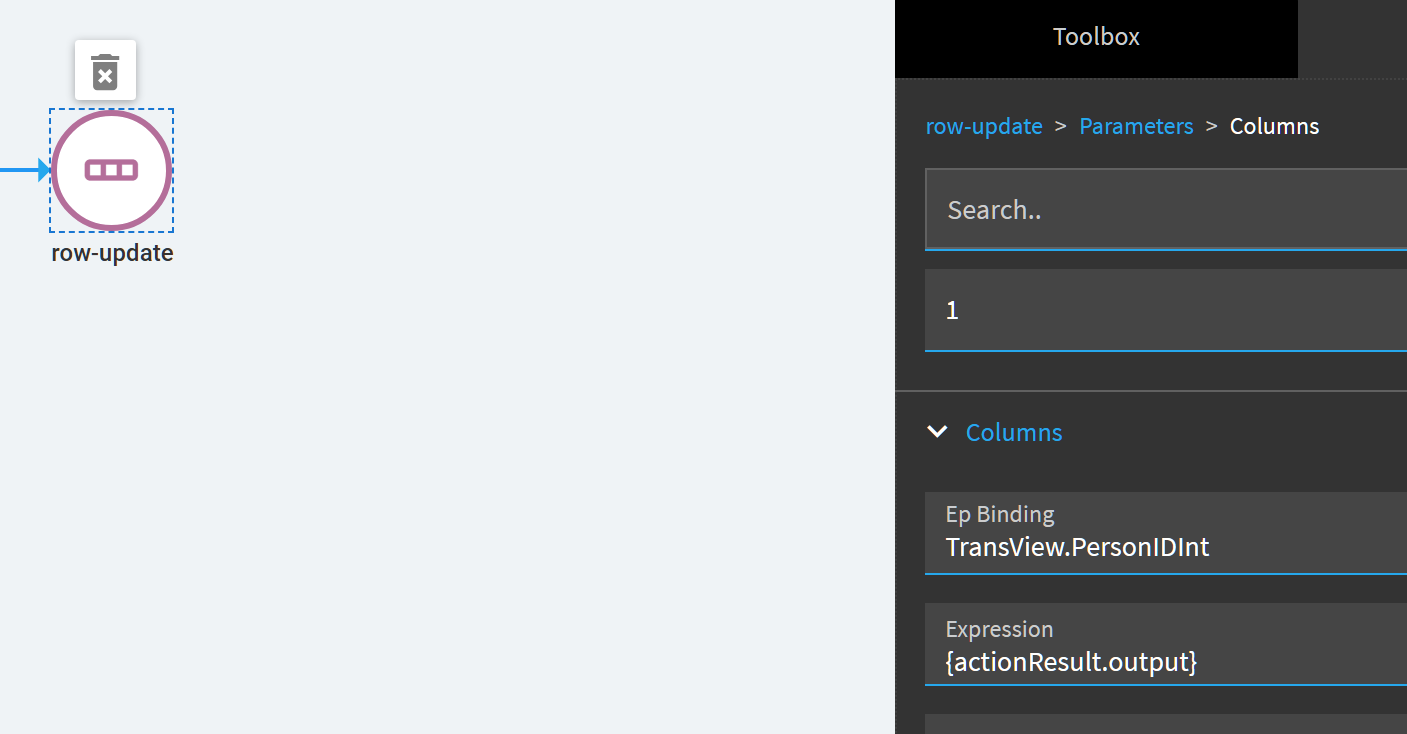Focus the Search.. input field

(x=1166, y=209)
